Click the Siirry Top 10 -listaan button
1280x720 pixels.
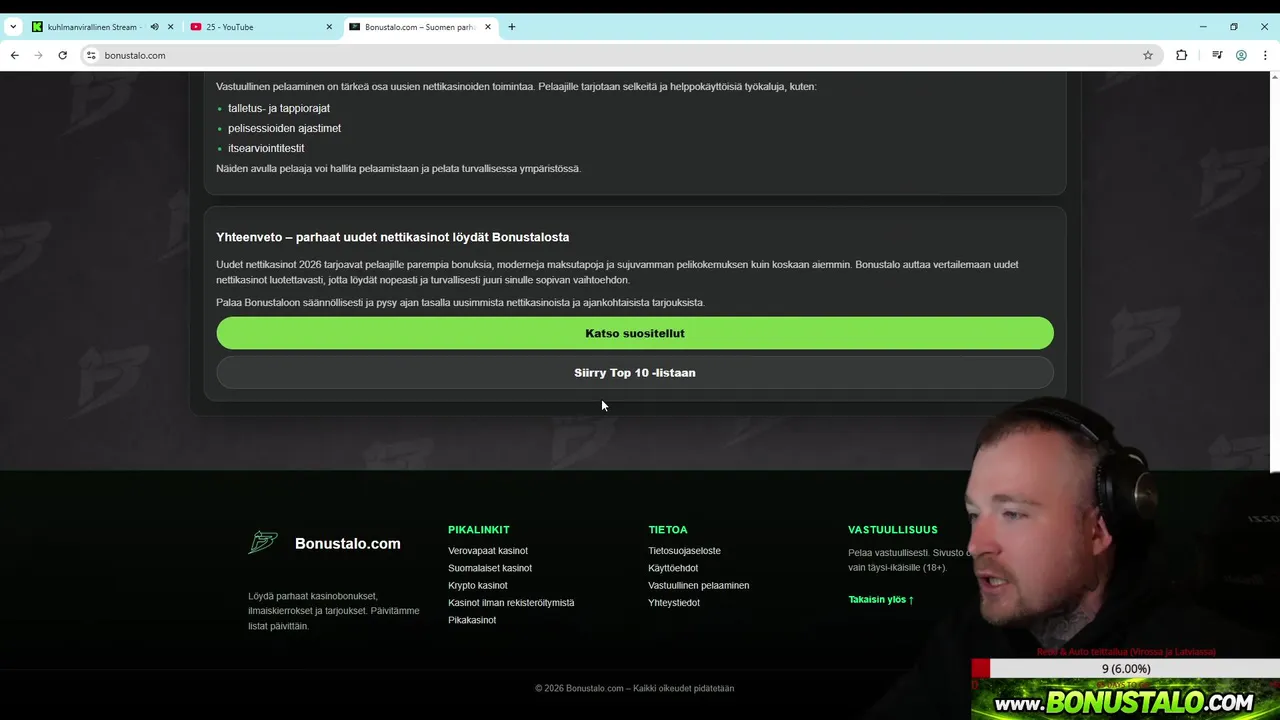pos(635,372)
